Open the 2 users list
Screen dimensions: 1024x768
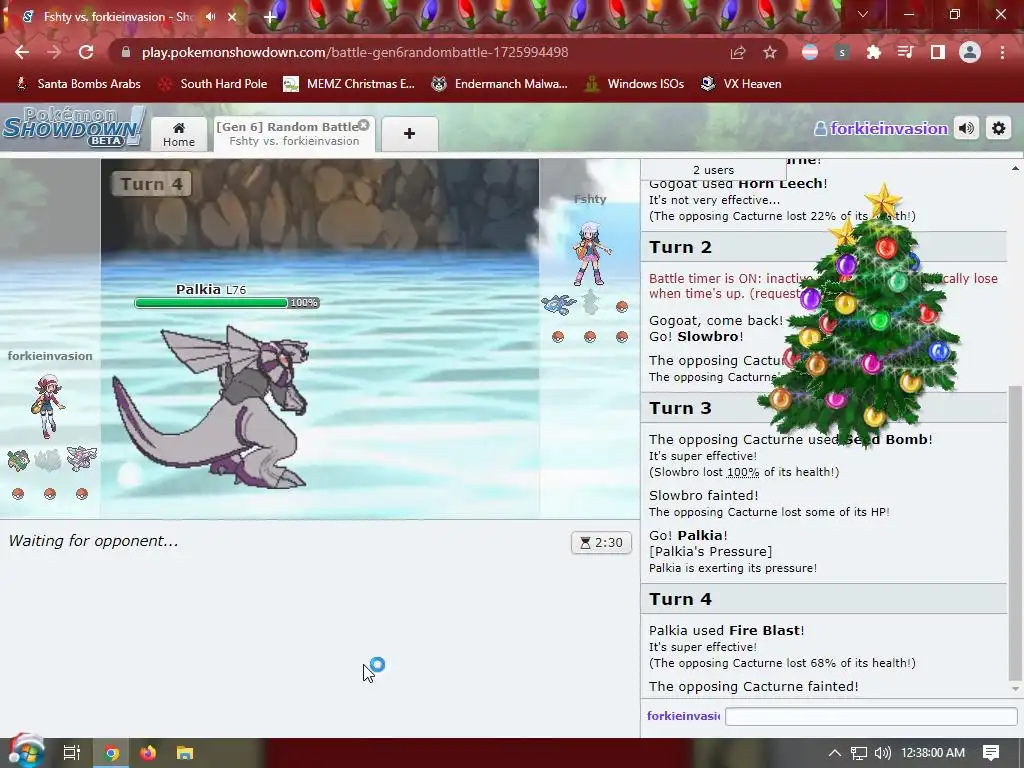coord(713,170)
